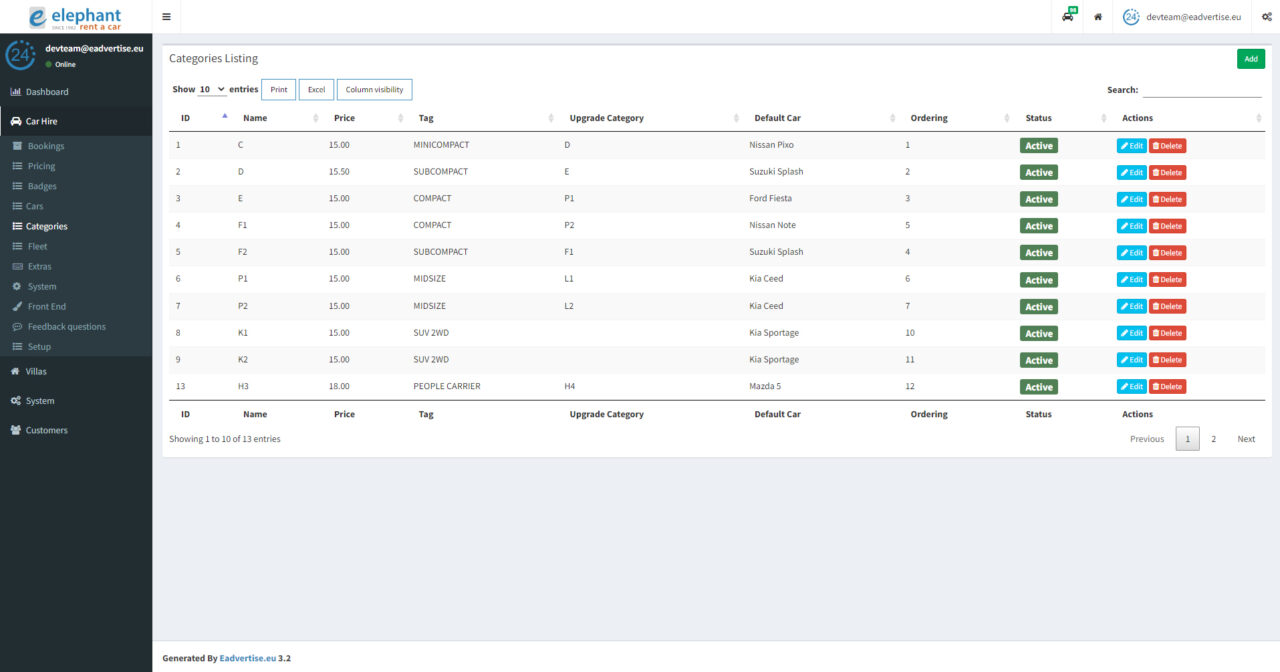Go to Dashboard in sidebar
1280x672 pixels.
[46, 92]
